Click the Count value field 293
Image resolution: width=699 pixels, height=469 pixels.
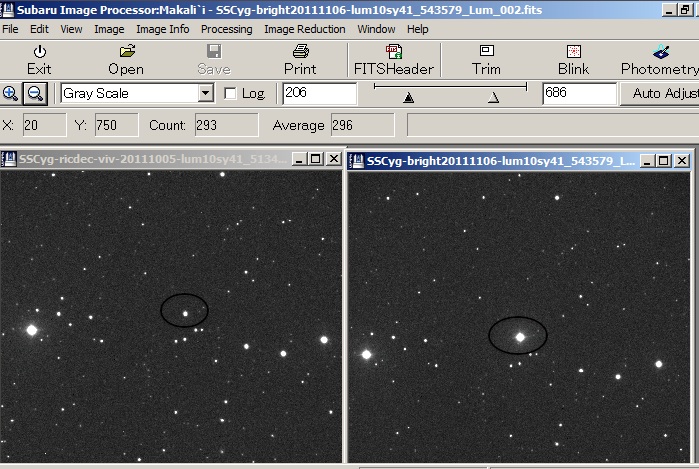pyautogui.click(x=226, y=125)
